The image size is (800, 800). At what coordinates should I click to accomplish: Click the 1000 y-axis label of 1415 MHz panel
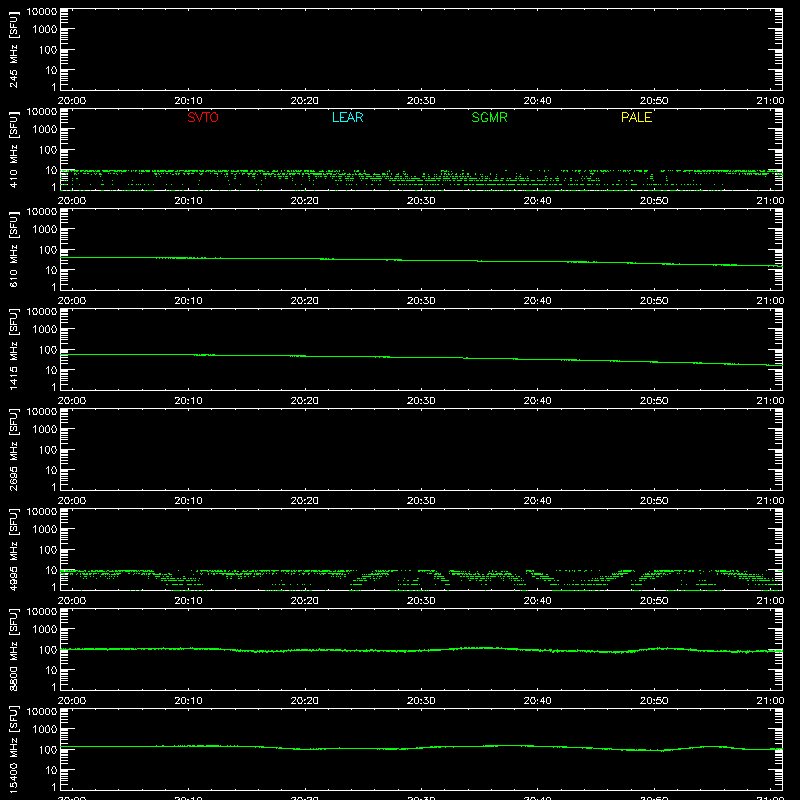pos(45,330)
